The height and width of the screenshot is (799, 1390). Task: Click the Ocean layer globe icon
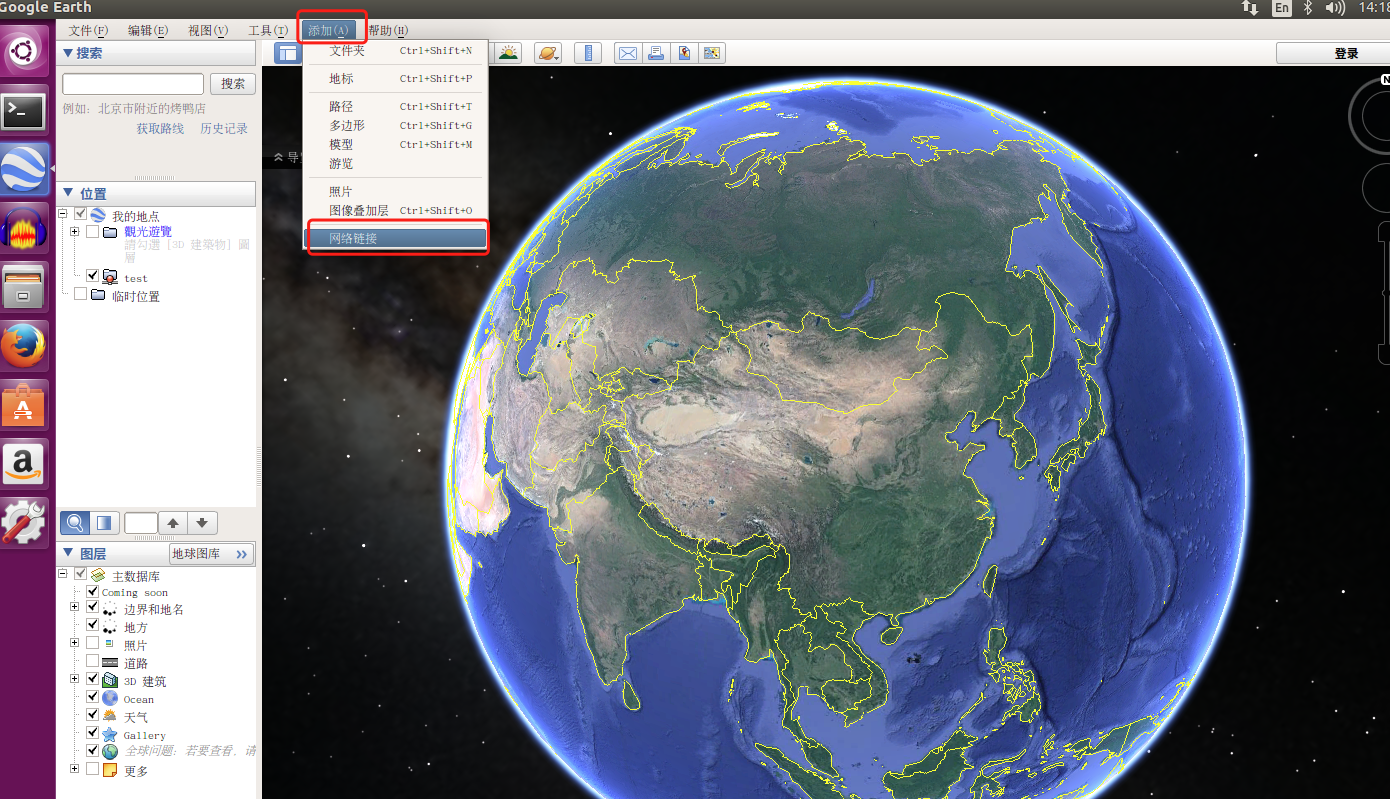(x=110, y=698)
